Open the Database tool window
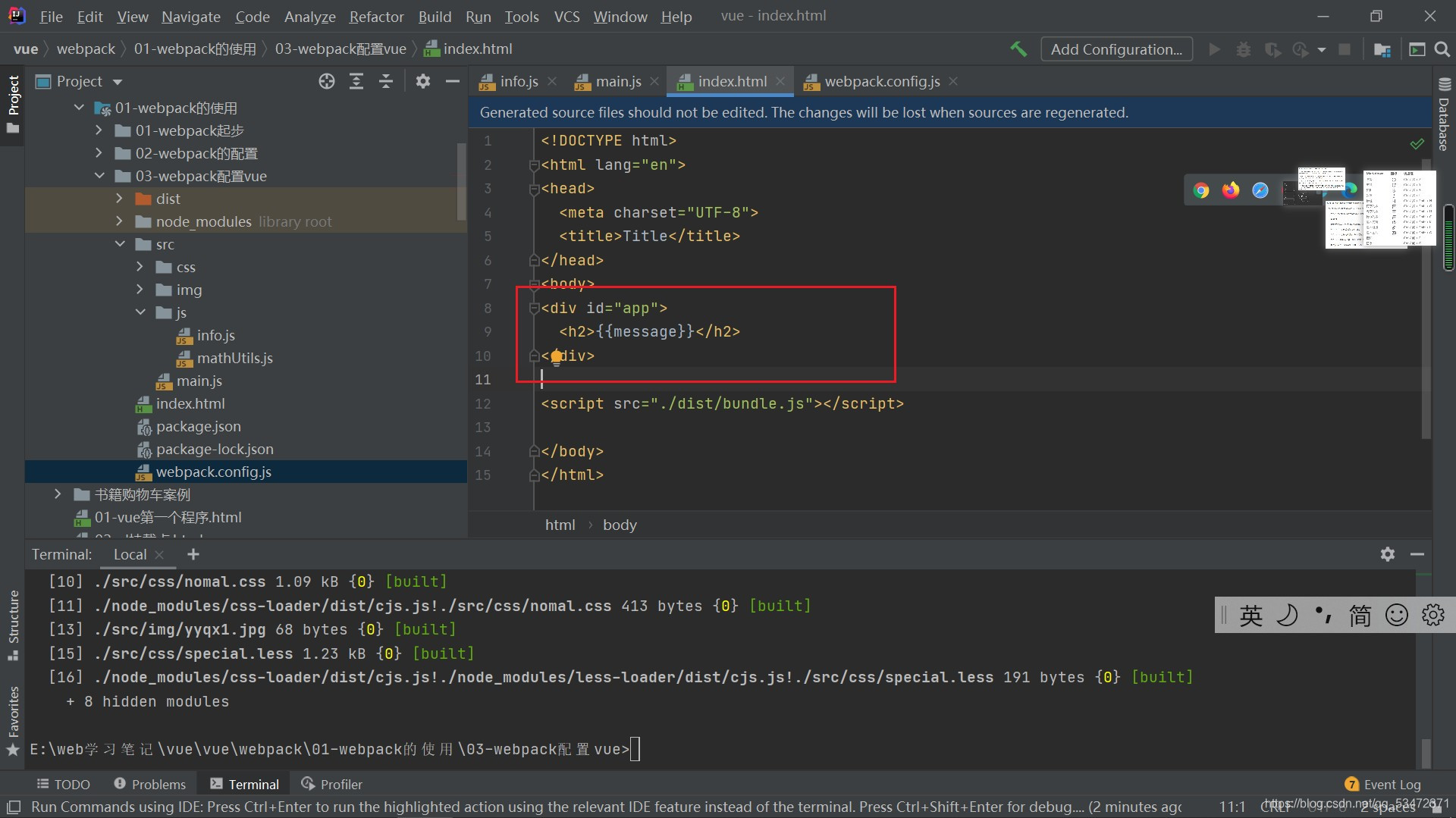Image resolution: width=1456 pixels, height=818 pixels. (x=1444, y=114)
